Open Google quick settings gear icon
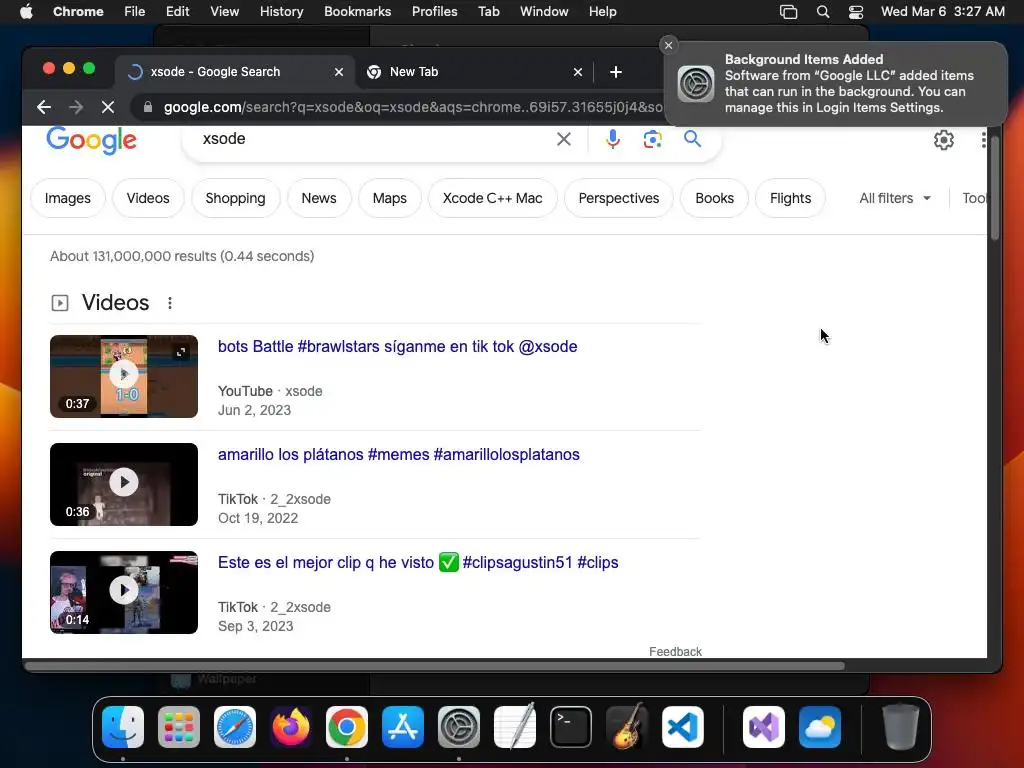Screen dimensions: 1024x768 (943, 140)
